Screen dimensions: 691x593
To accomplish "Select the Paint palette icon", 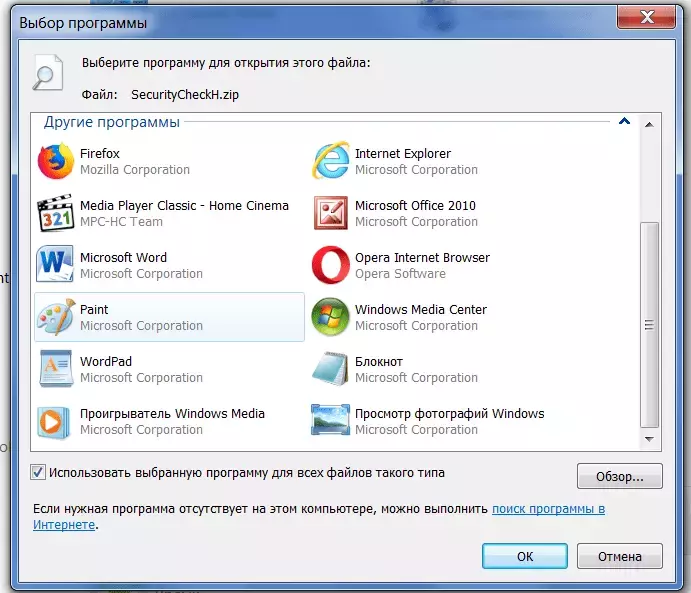I will point(56,317).
